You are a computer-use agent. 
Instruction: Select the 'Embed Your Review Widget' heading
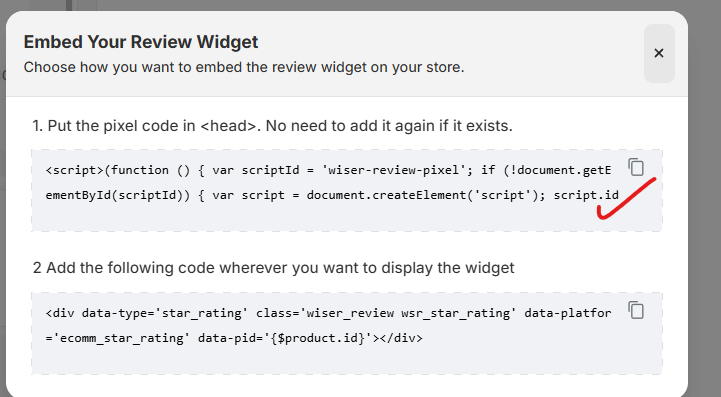coord(141,42)
